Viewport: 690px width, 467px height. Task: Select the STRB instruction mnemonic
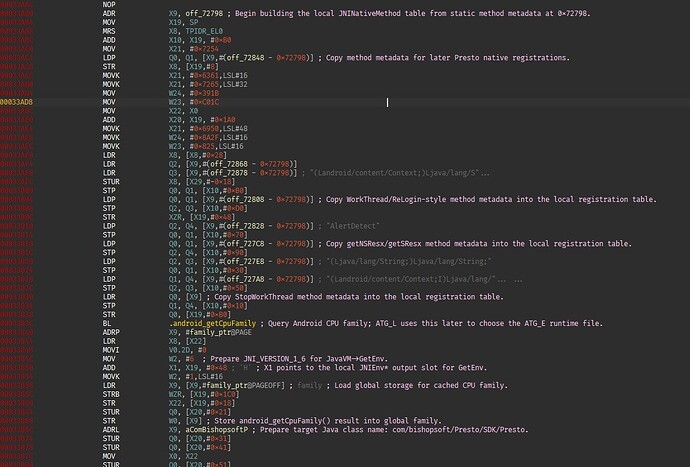111,394
